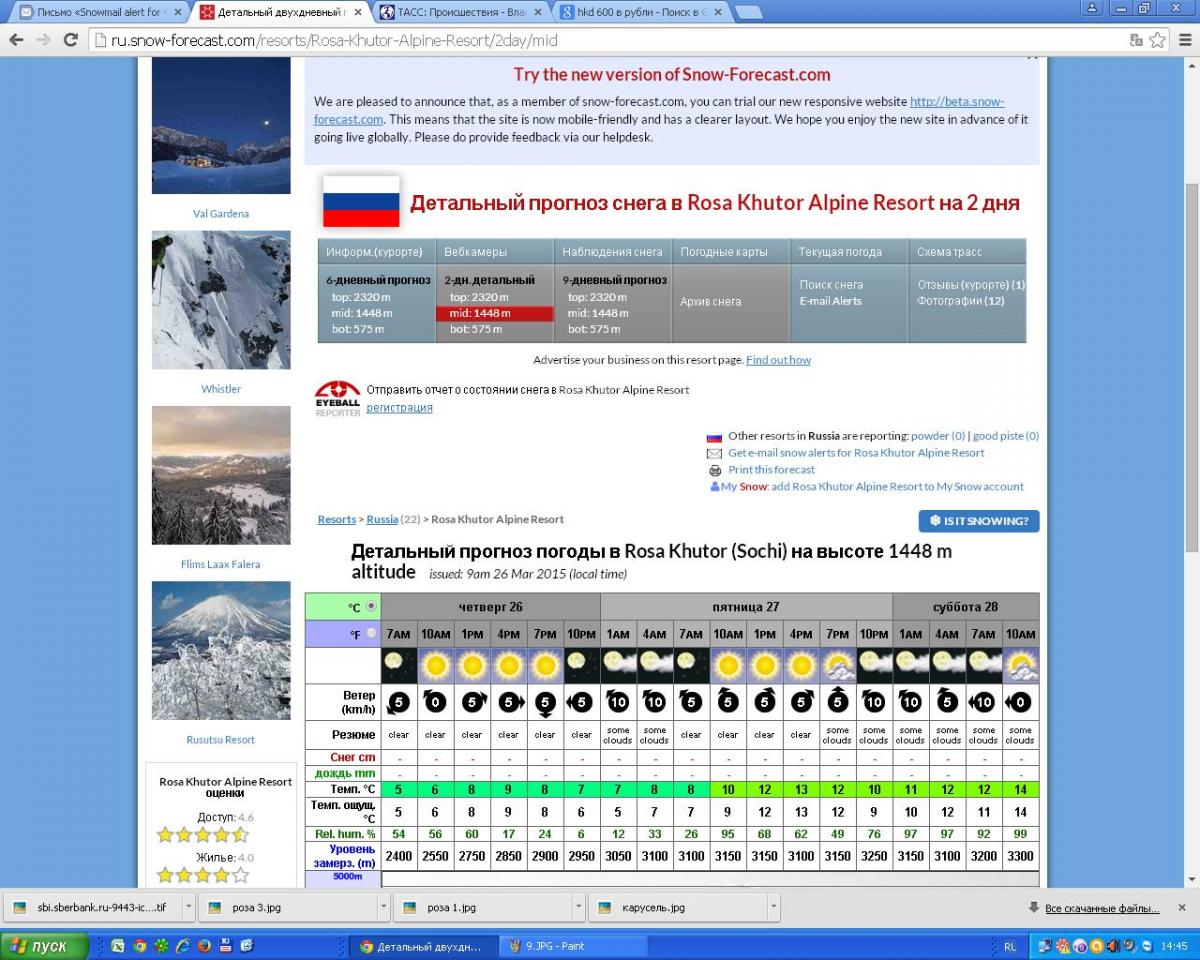Open the Схема трасс menu tab
The height and width of the screenshot is (960, 1200).
(967, 252)
